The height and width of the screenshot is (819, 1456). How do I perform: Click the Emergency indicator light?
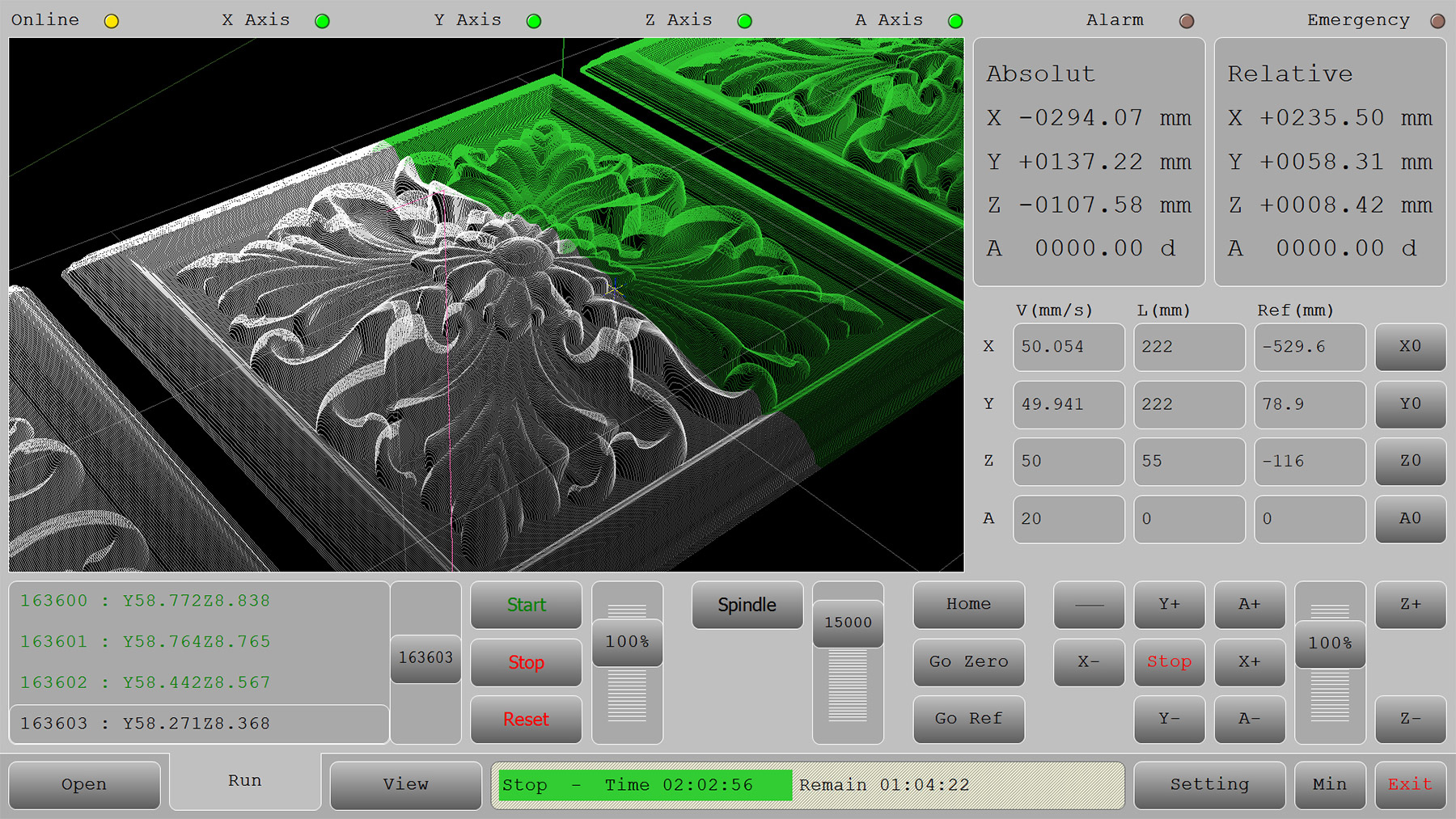(x=1437, y=21)
